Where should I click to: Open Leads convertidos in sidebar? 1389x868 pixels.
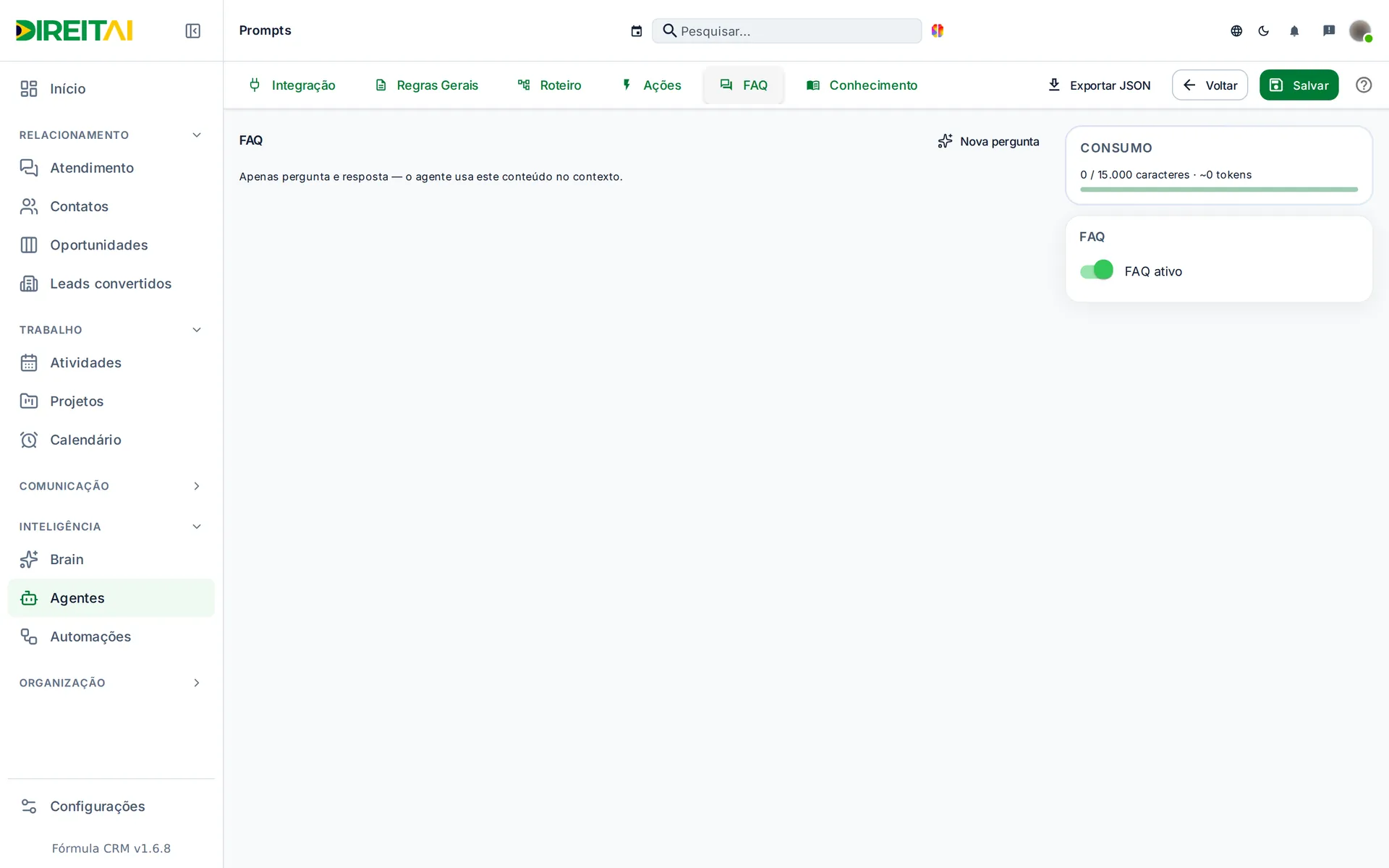(x=111, y=284)
